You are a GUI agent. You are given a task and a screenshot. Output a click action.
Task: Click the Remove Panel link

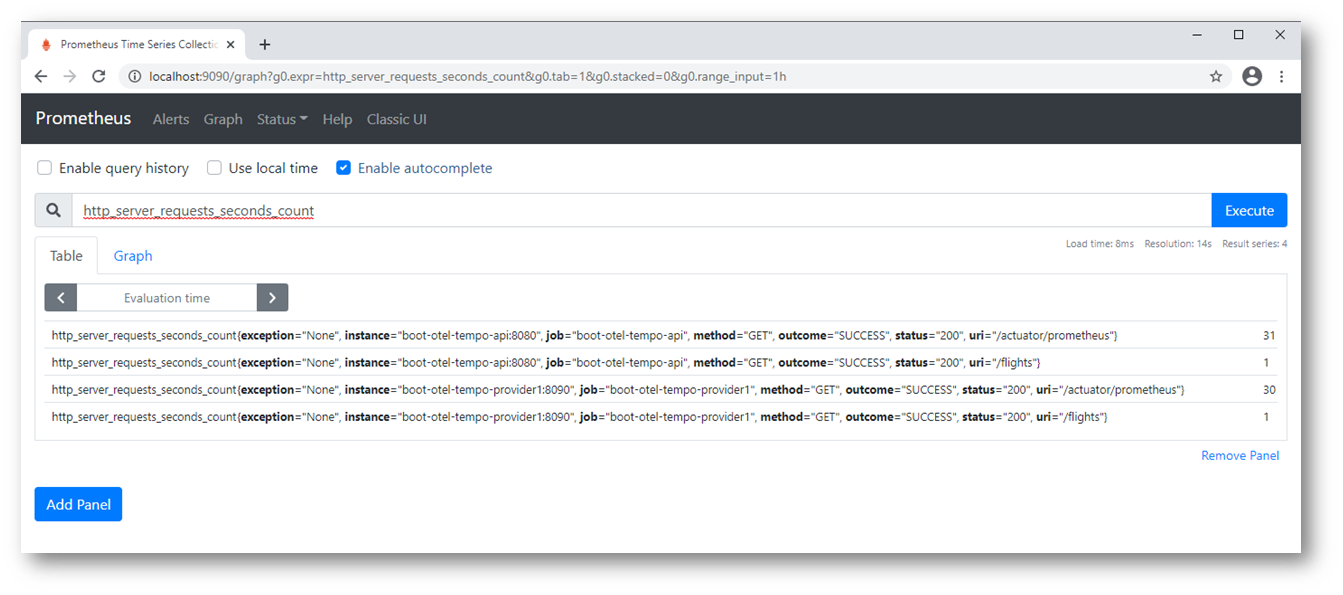1240,455
